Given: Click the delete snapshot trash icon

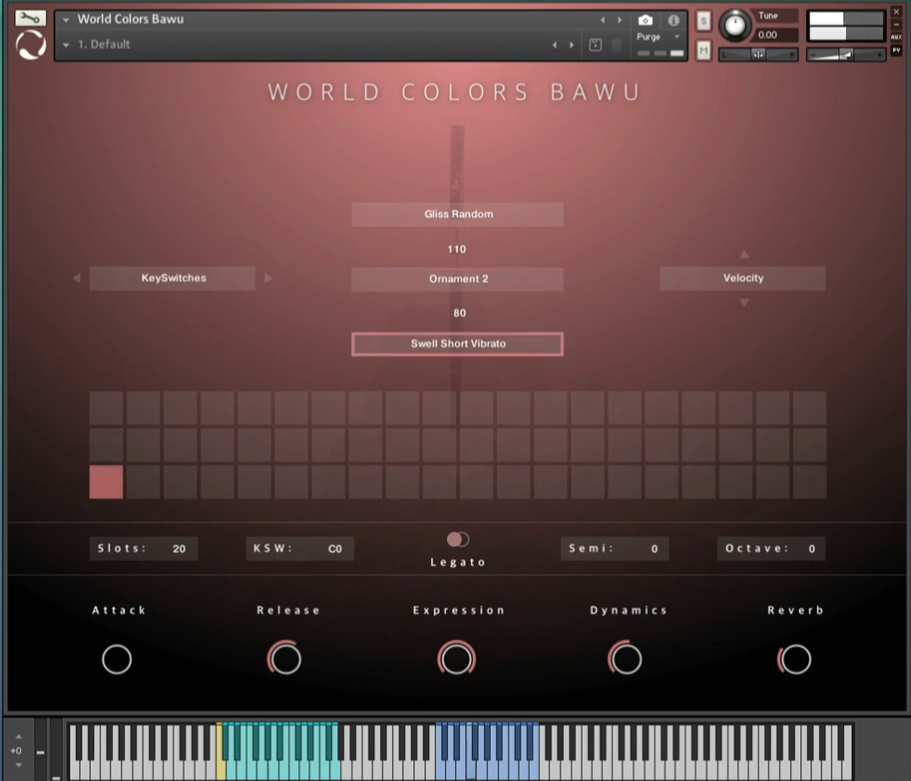Looking at the screenshot, I should 617,45.
